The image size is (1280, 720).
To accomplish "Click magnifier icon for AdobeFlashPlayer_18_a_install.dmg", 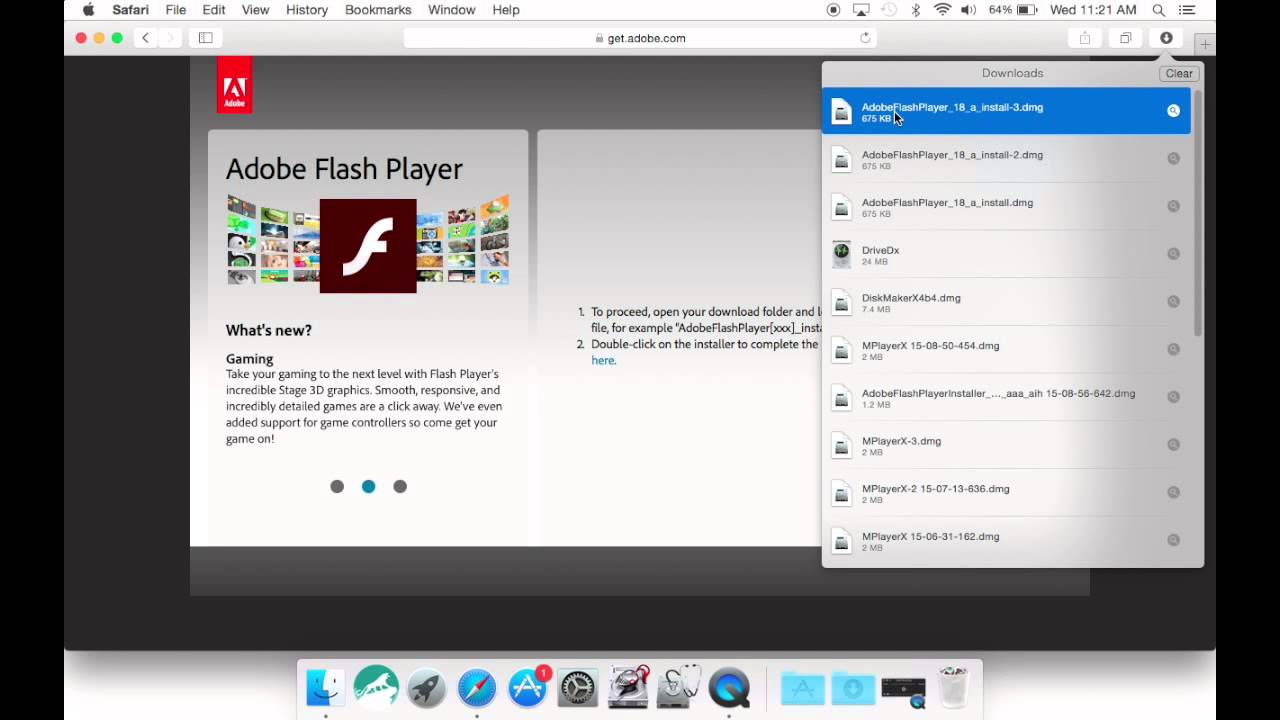I will point(1173,206).
